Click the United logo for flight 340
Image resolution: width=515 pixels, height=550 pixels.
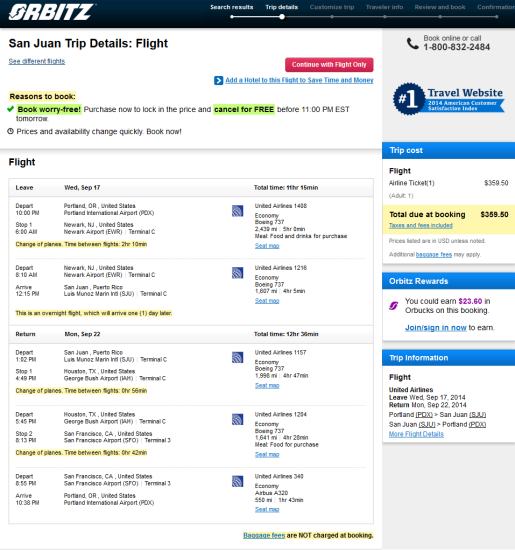pos(238,481)
